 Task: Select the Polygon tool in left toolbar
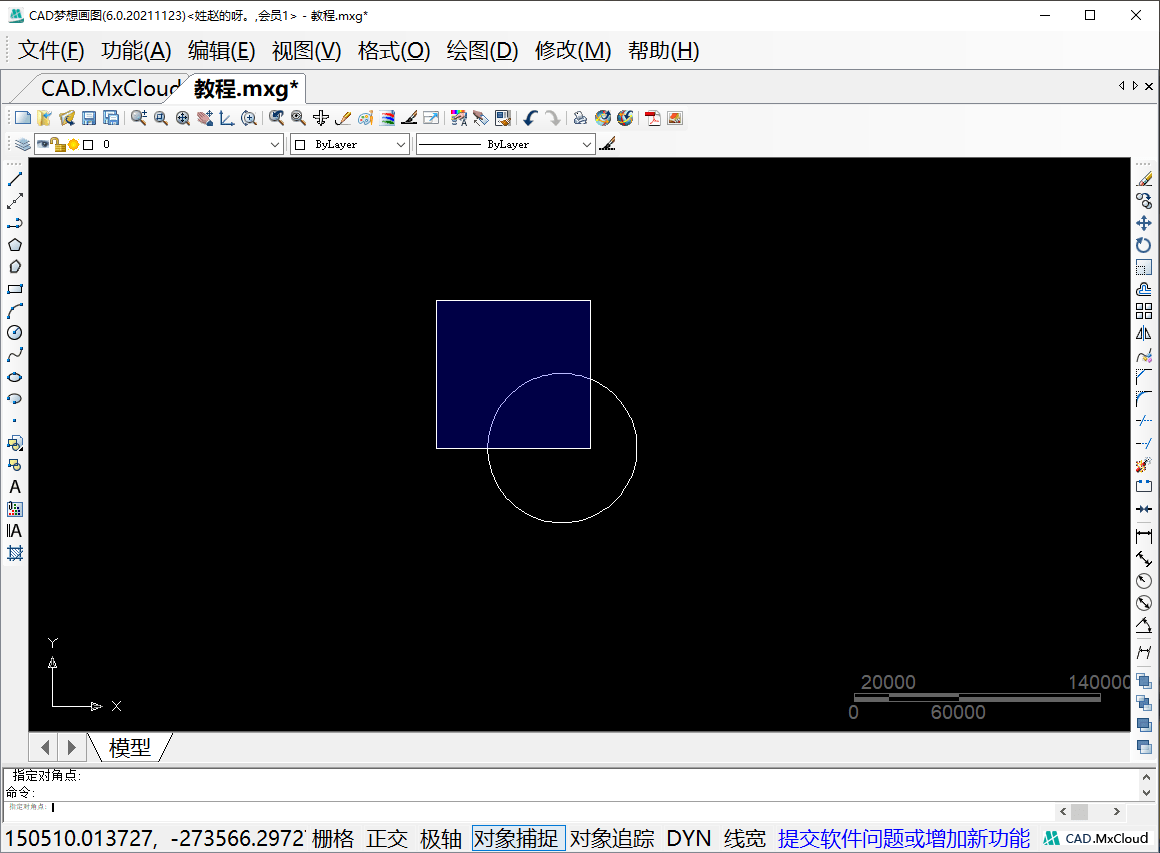(15, 245)
